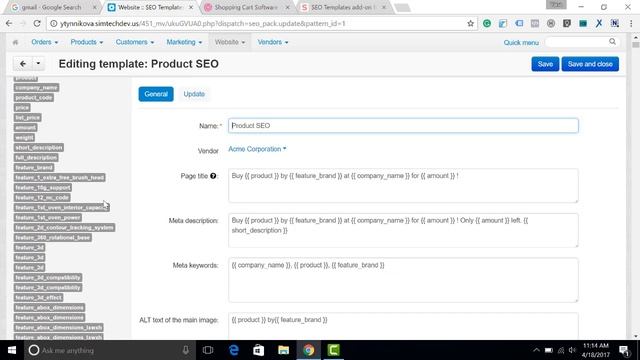Insert the product_code variable tag
Image resolution: width=640 pixels, height=360 pixels.
(34, 98)
